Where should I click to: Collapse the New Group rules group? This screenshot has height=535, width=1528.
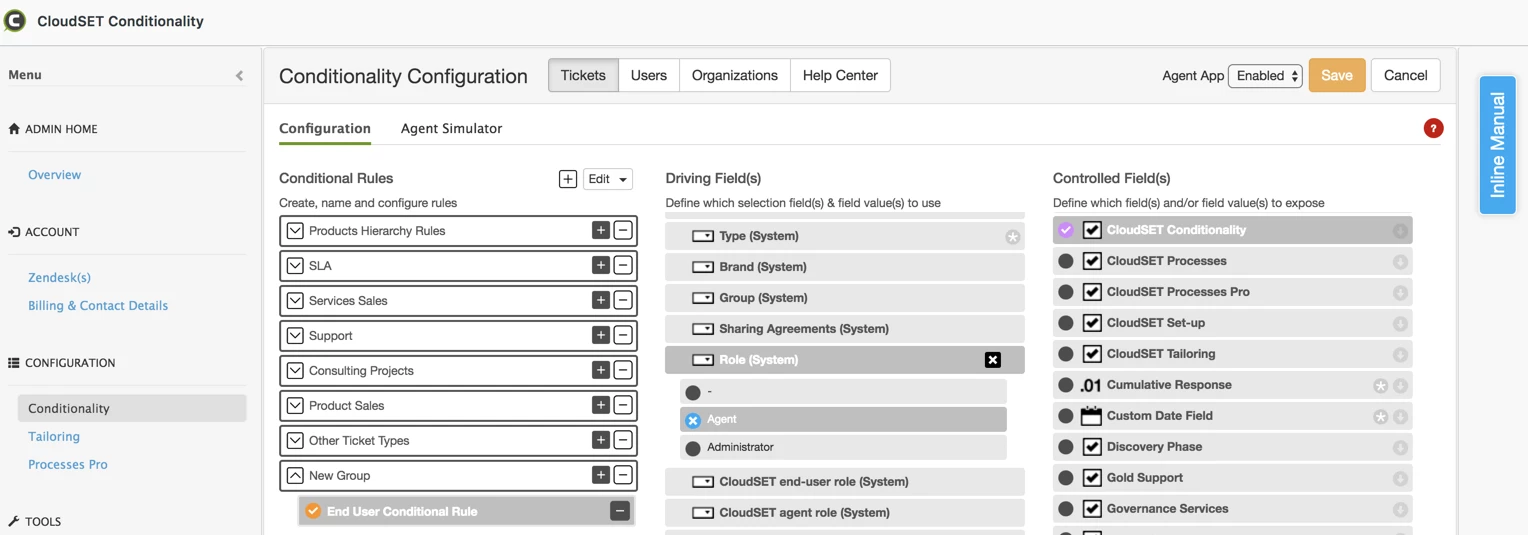coord(295,476)
